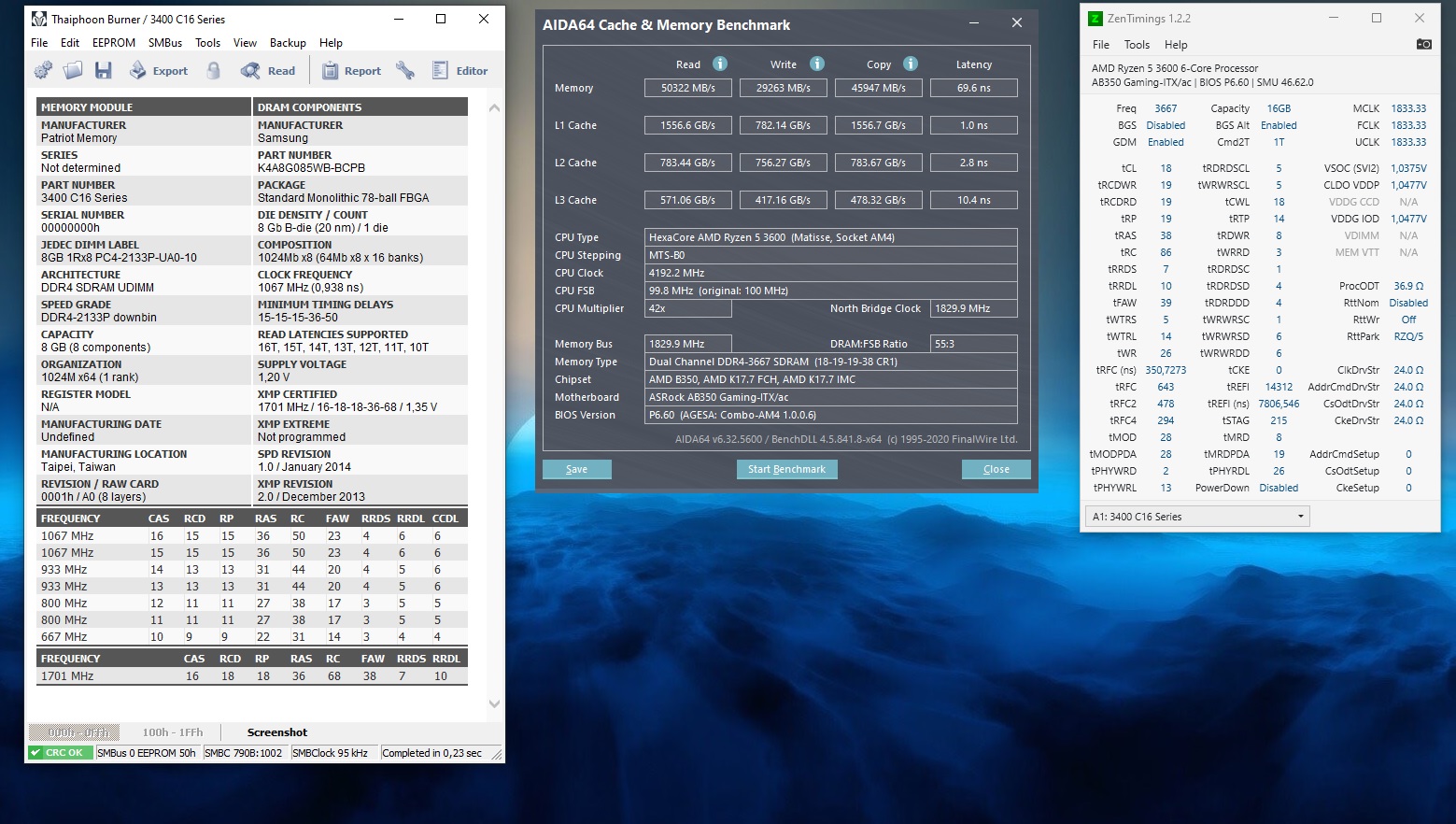Click the L3 Cache Read value 571.06 GB/s
The width and height of the screenshot is (1456, 824).
(688, 200)
